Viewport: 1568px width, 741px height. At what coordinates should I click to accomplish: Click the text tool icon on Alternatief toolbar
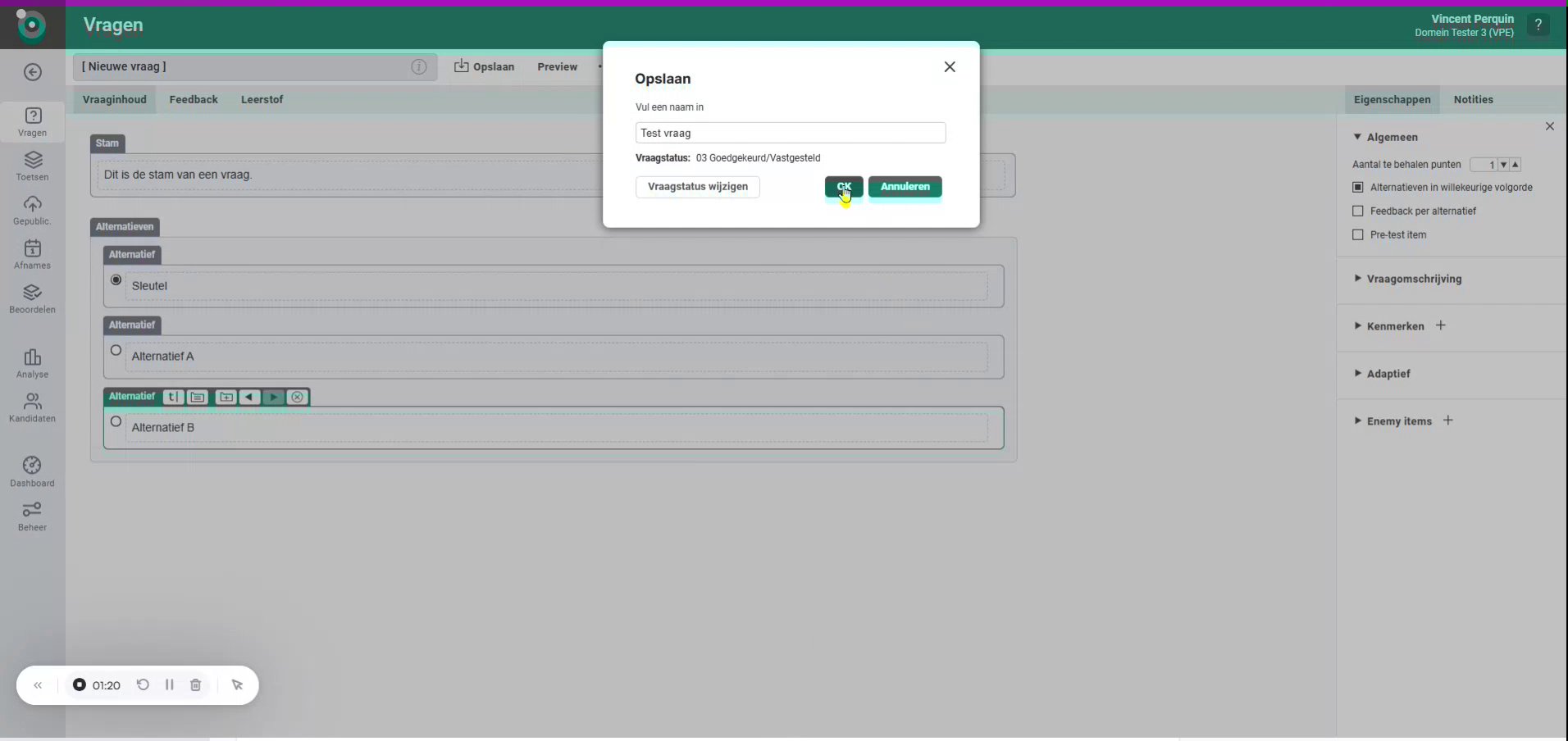click(x=172, y=398)
